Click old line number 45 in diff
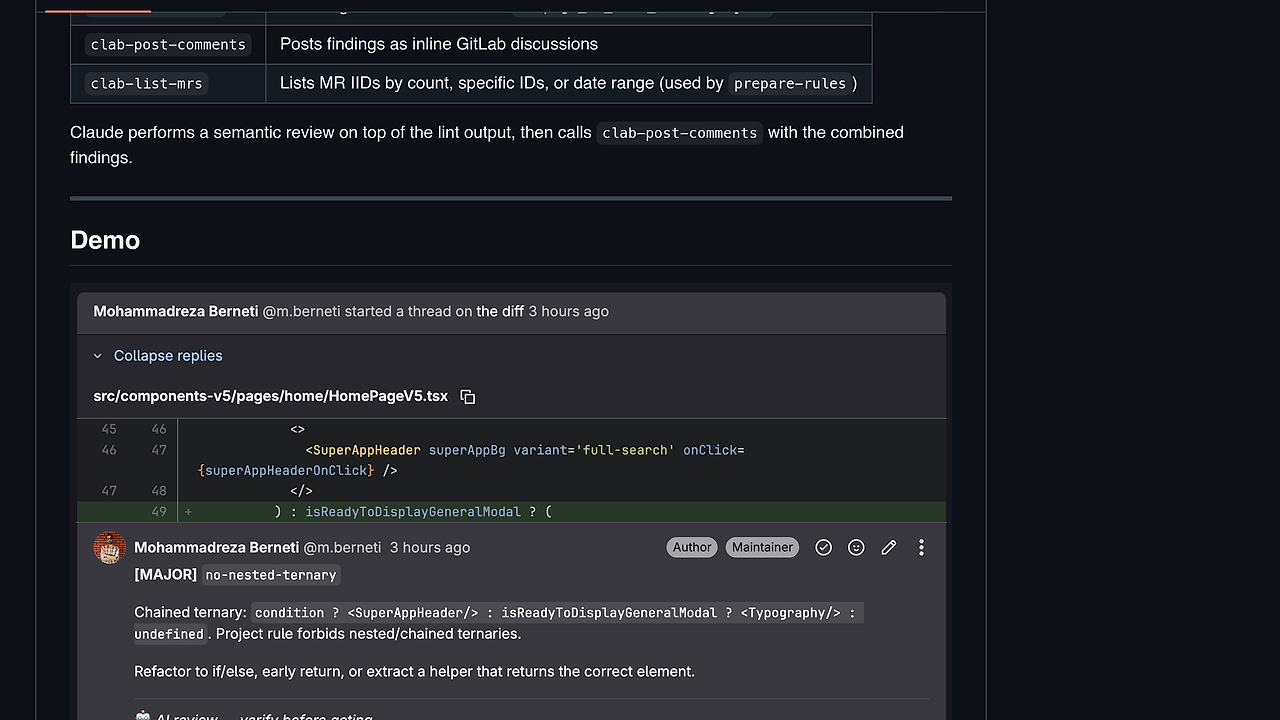The image size is (1280, 720). pyautogui.click(x=109, y=429)
